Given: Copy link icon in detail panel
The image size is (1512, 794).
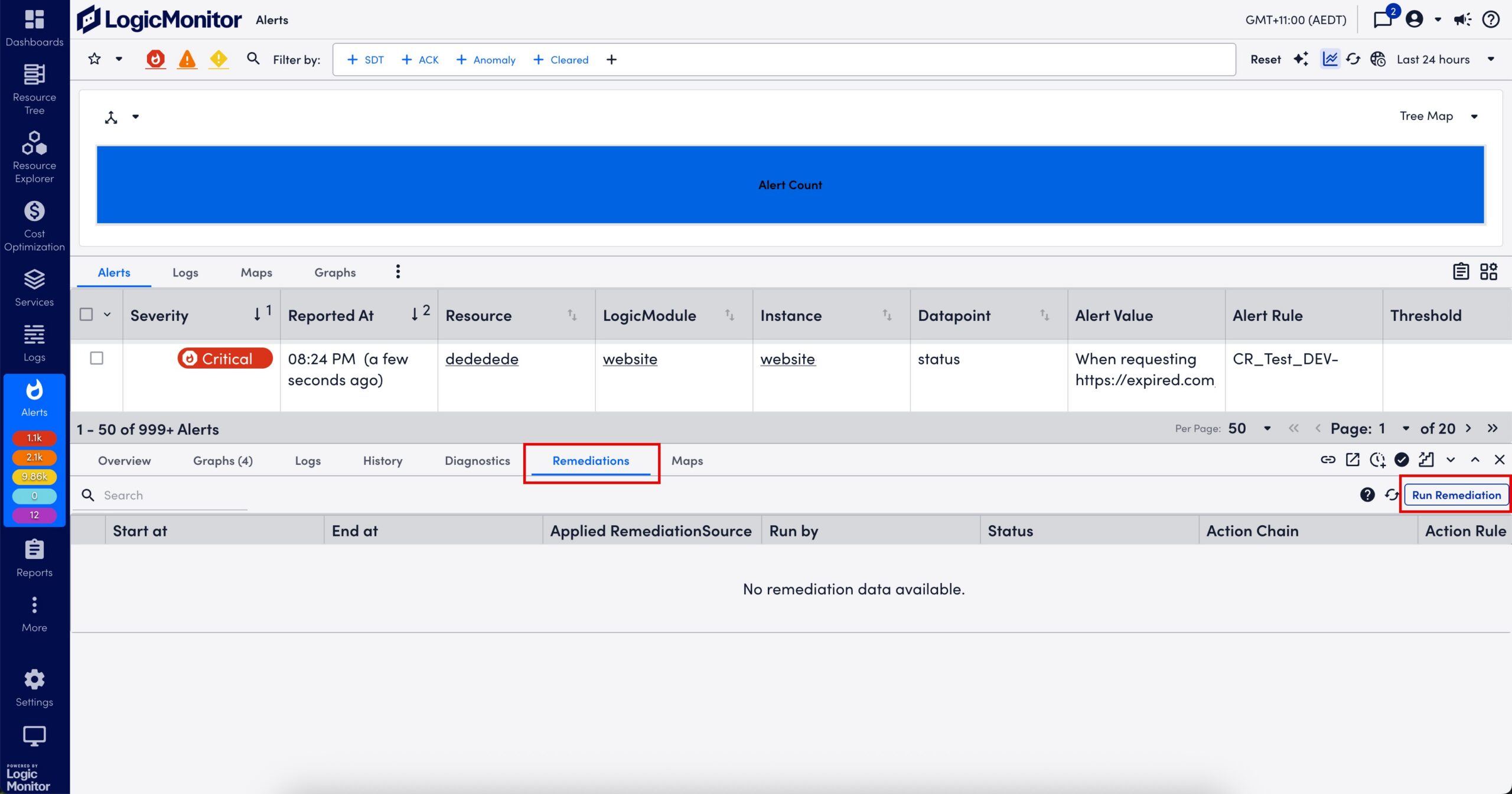Looking at the screenshot, I should tap(1328, 460).
